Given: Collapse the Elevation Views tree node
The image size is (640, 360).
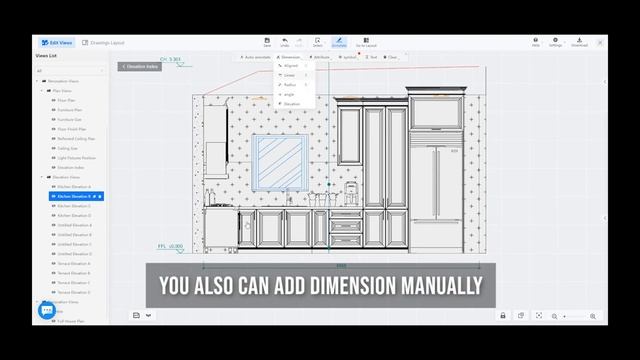Looking at the screenshot, I should click(x=42, y=177).
